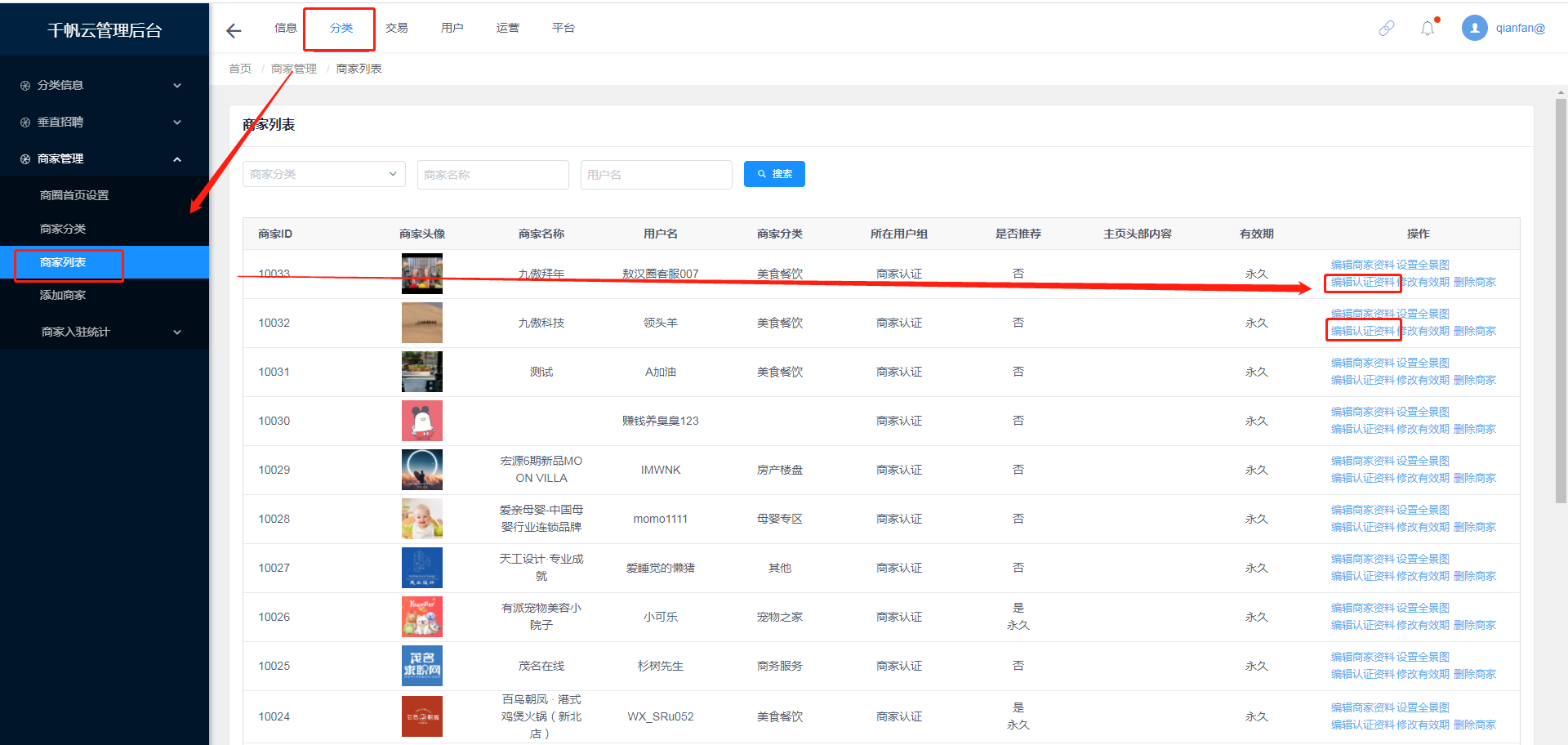Click the user avatar icon beside qianfan@
The height and width of the screenshot is (745, 1568).
pos(1474,28)
